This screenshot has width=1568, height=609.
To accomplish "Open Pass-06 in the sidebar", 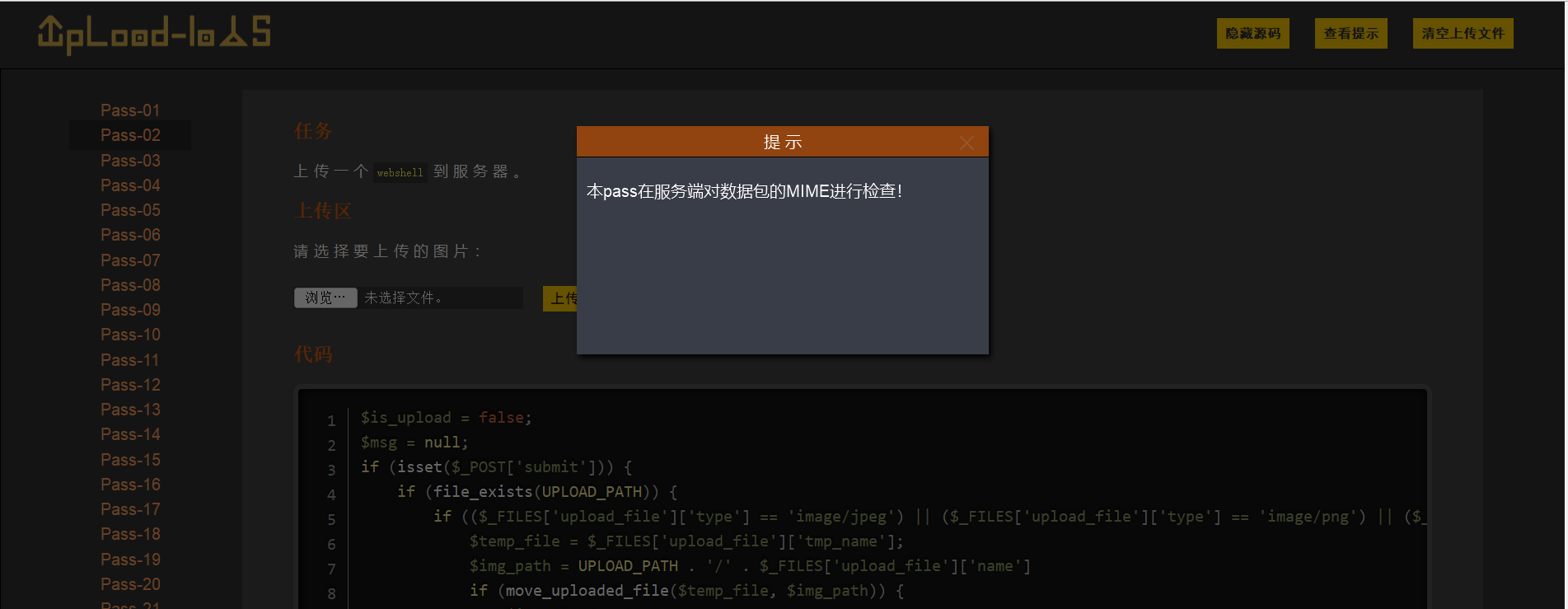I will tap(130, 235).
